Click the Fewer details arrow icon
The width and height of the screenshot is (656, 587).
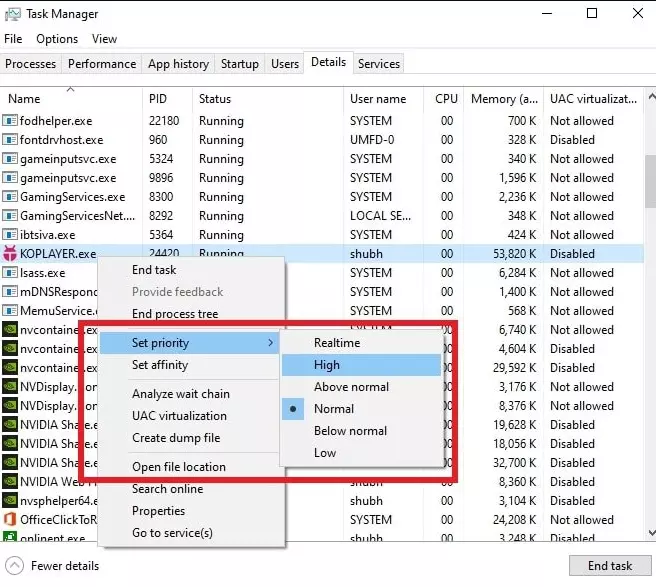(x=15, y=566)
